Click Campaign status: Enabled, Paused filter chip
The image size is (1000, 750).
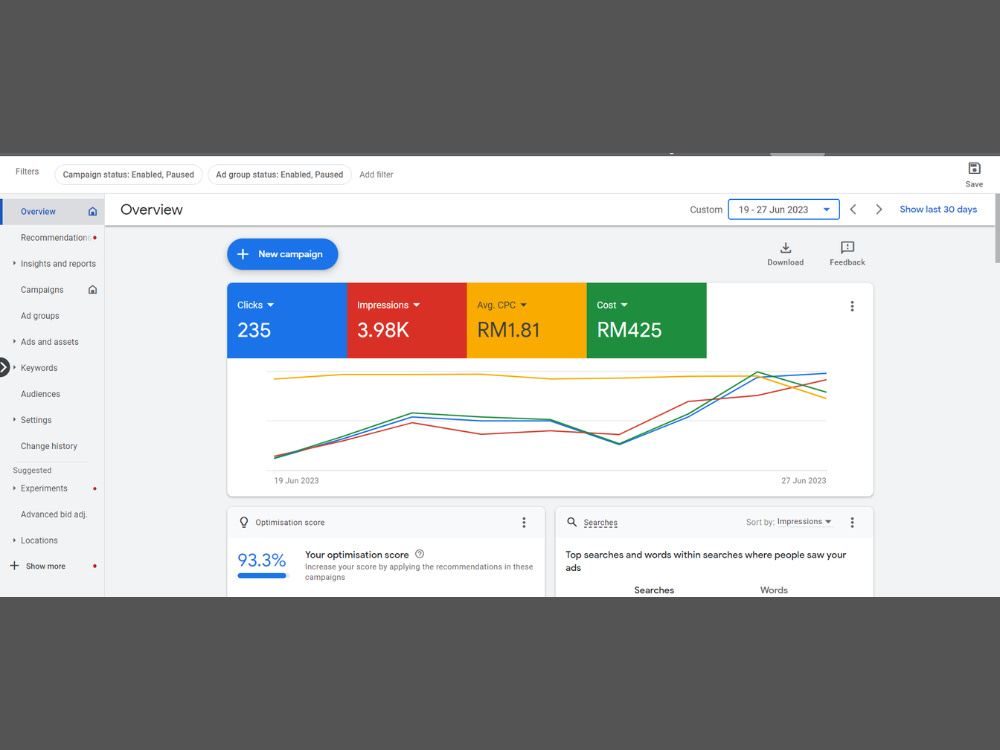click(128, 175)
